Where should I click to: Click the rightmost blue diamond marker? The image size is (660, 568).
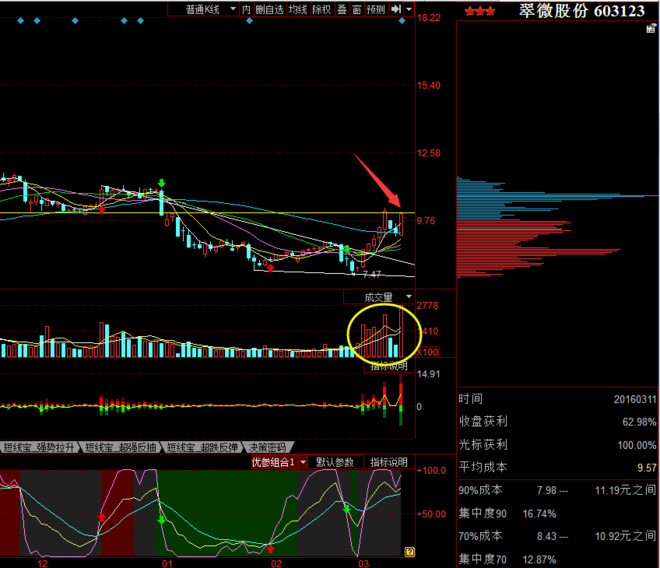click(402, 21)
